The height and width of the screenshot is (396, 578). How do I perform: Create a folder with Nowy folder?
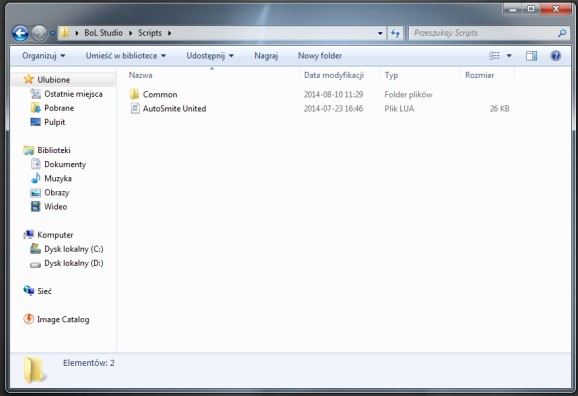pyautogui.click(x=320, y=56)
